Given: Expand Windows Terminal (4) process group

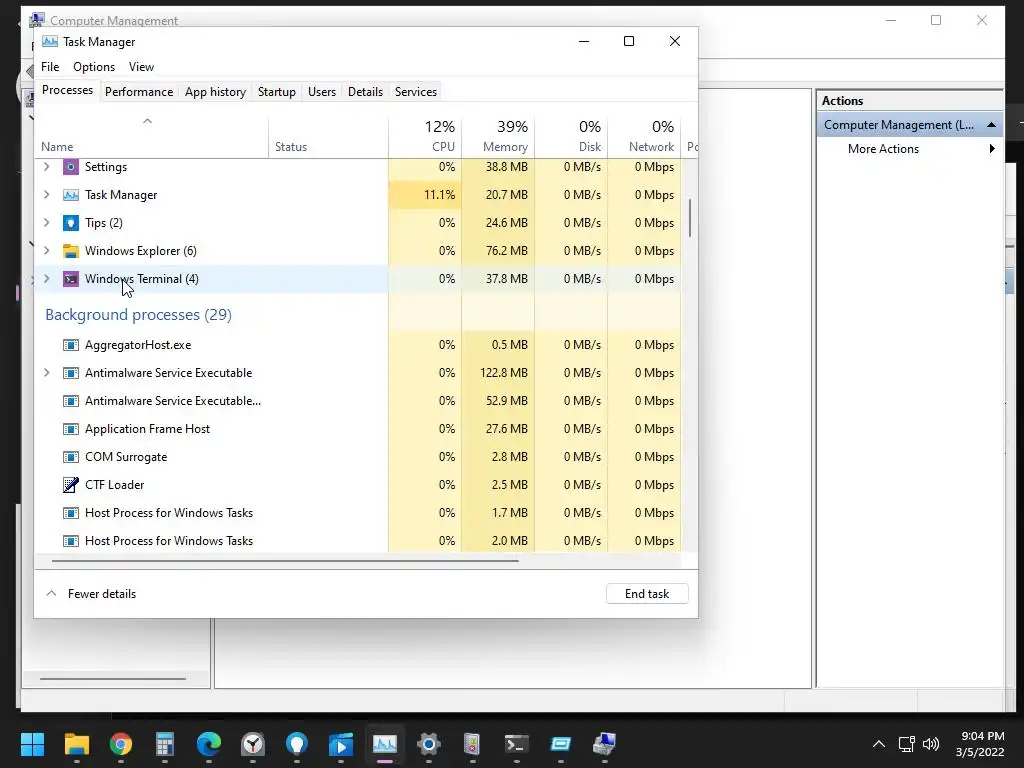Looking at the screenshot, I should (x=46, y=280).
